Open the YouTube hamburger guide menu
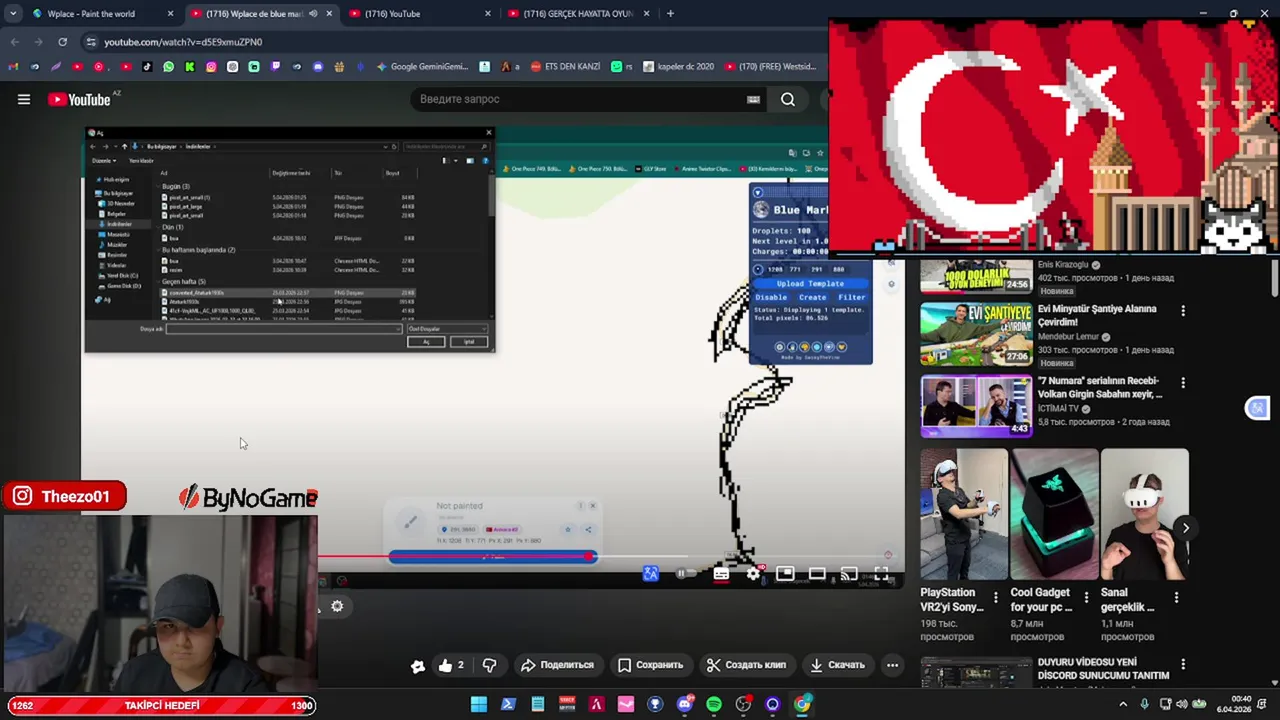The height and width of the screenshot is (720, 1280). coord(24,99)
